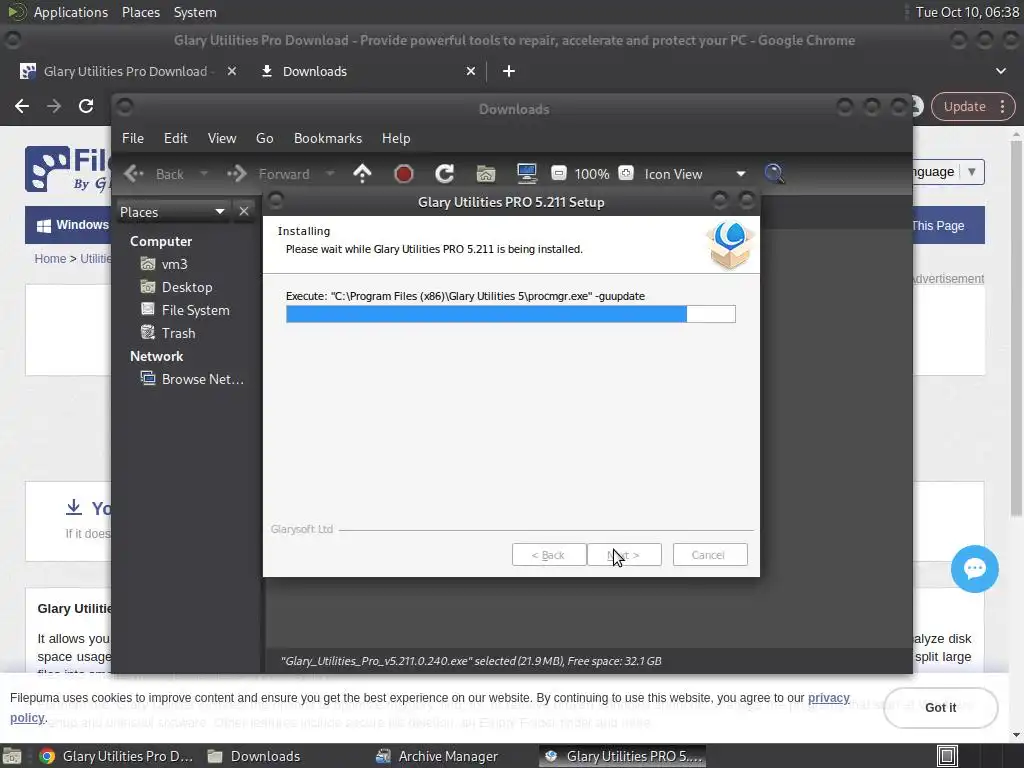The width and height of the screenshot is (1024, 768).
Task: Click the show desktop icon in taskbar
Action: pos(12,756)
